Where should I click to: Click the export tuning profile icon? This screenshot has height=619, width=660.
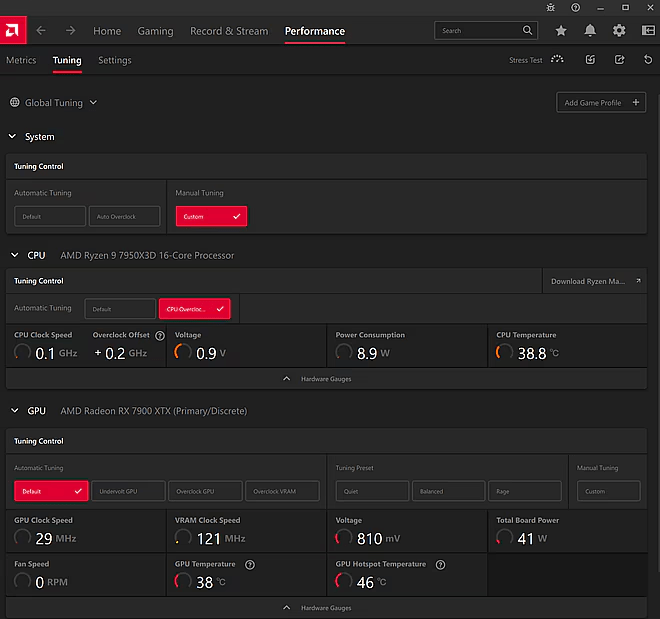(x=619, y=60)
